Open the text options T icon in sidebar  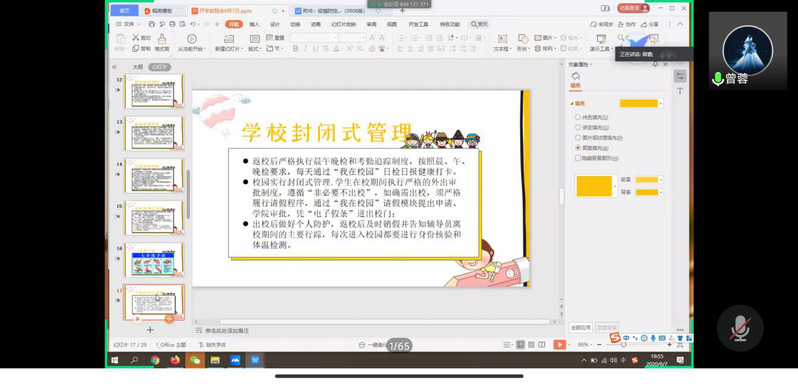(x=680, y=91)
